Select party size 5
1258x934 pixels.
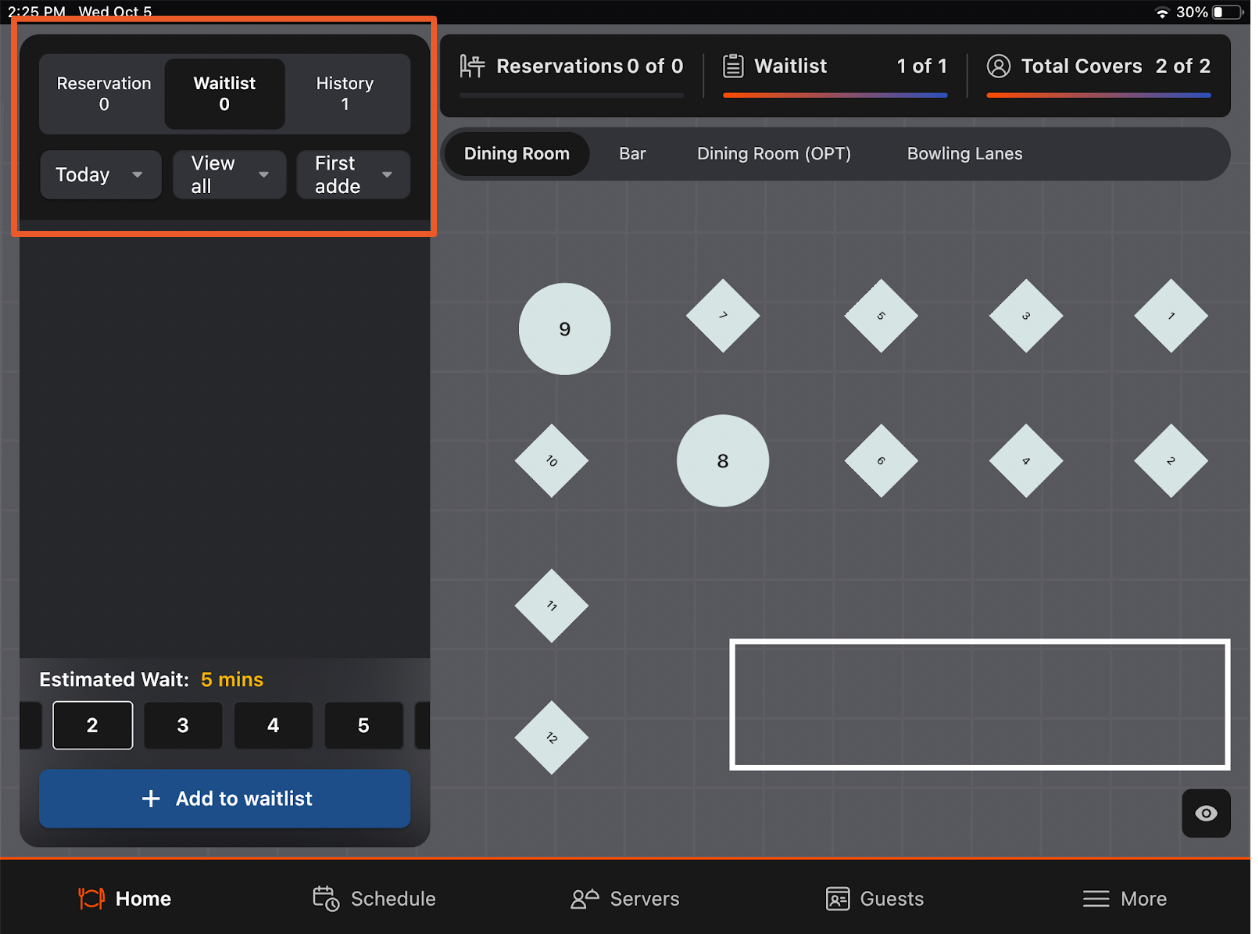pos(364,725)
